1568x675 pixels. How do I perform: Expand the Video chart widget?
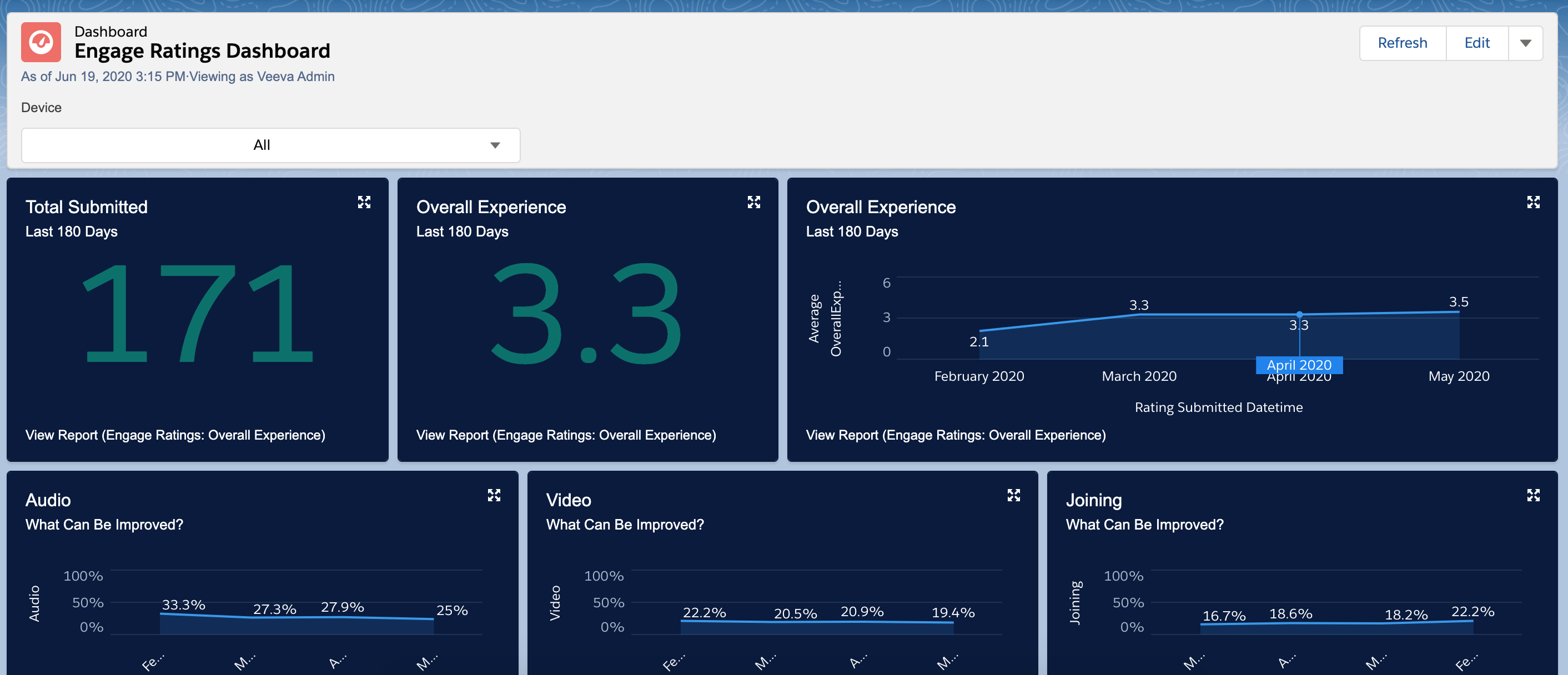(x=1013, y=495)
